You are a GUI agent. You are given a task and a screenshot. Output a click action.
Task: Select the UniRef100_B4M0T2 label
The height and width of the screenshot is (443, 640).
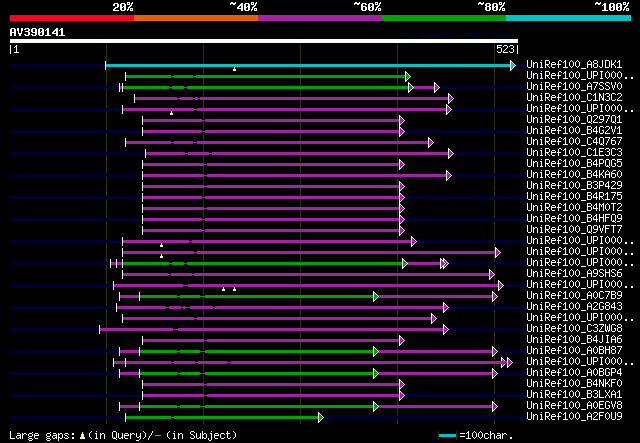coord(574,207)
